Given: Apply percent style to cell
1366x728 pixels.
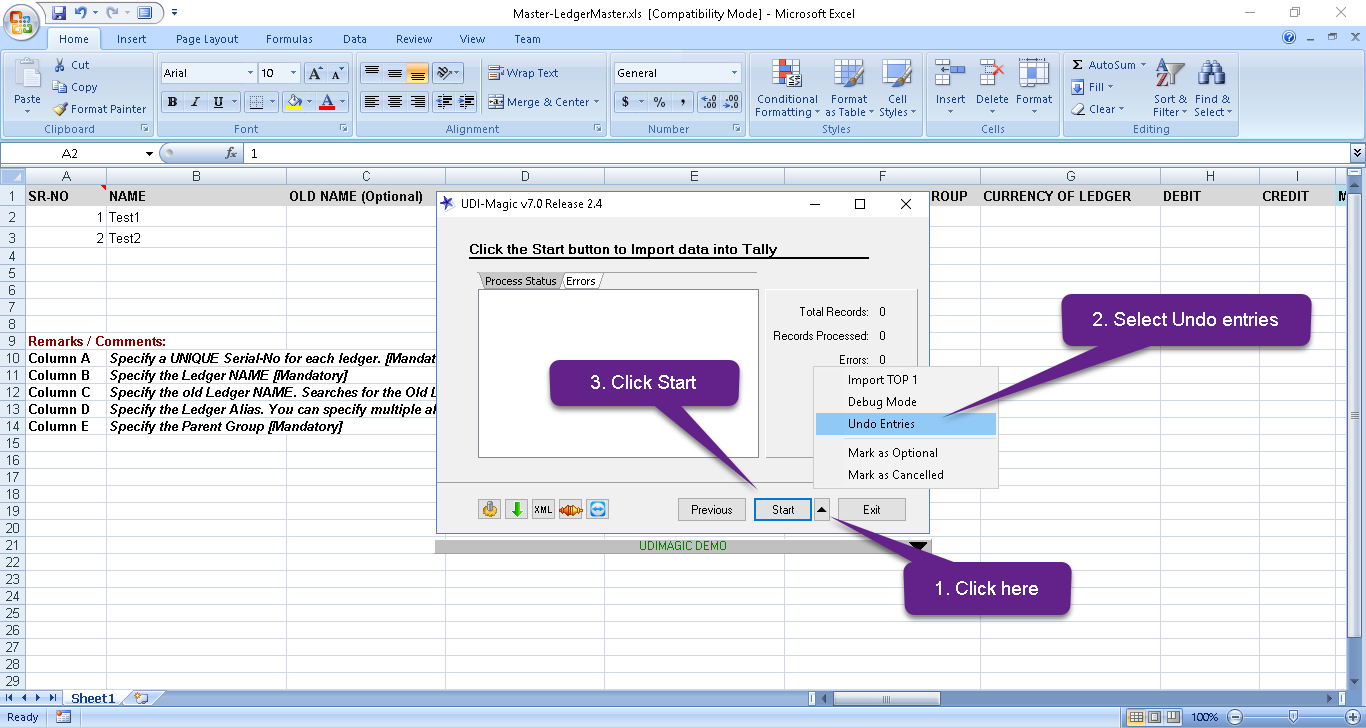Looking at the screenshot, I should pos(659,102).
